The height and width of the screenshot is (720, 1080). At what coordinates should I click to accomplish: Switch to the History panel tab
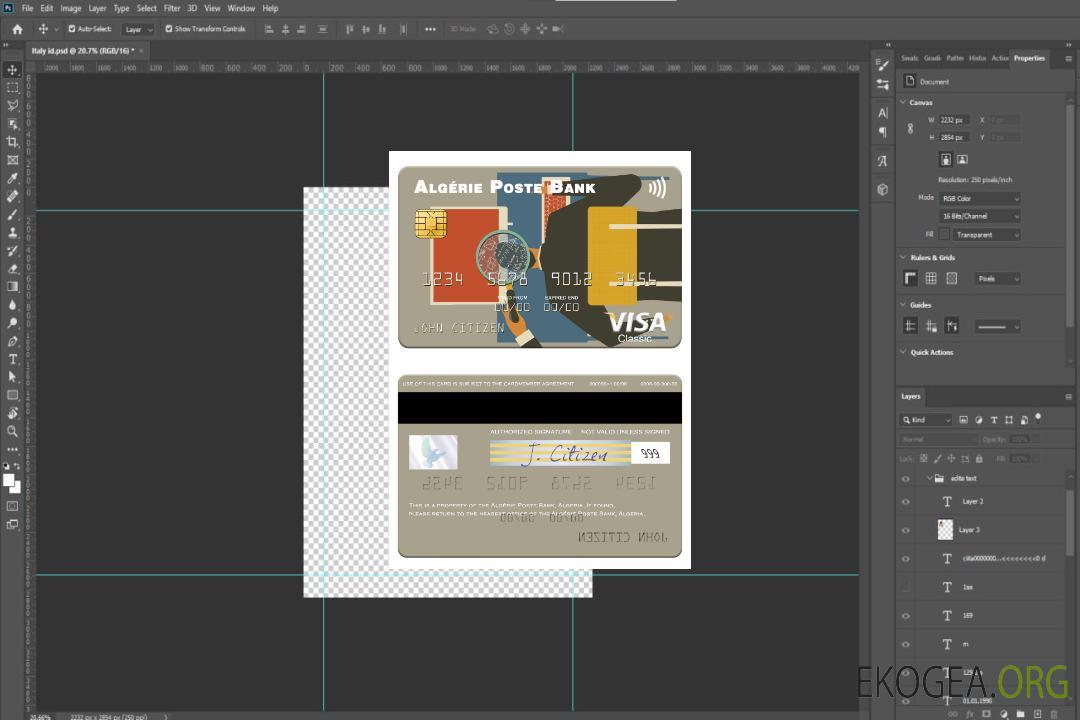pos(977,58)
